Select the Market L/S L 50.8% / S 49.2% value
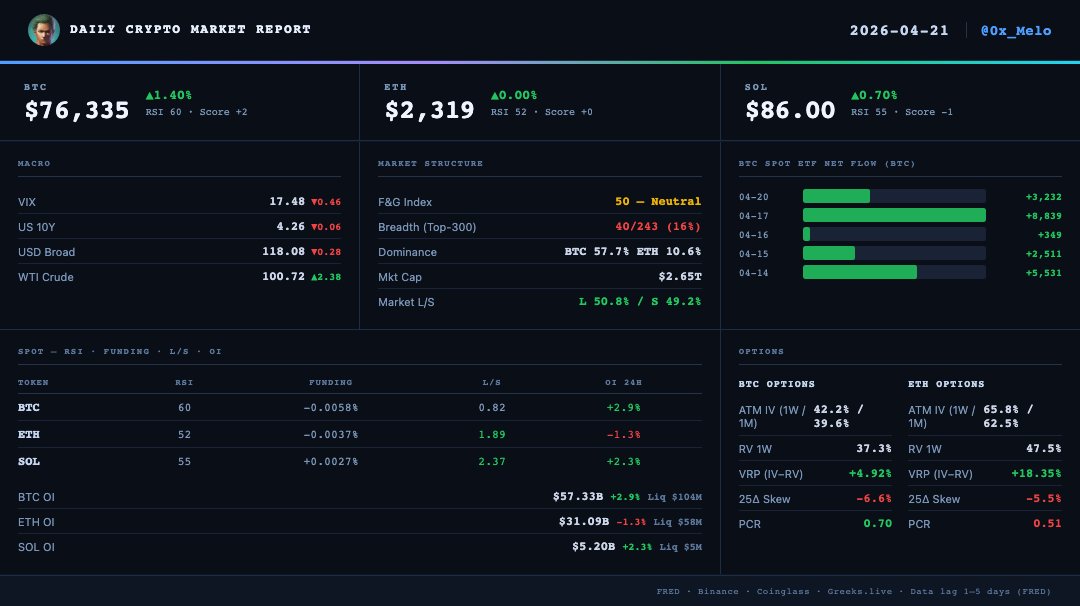The image size is (1080, 606). 640,301
